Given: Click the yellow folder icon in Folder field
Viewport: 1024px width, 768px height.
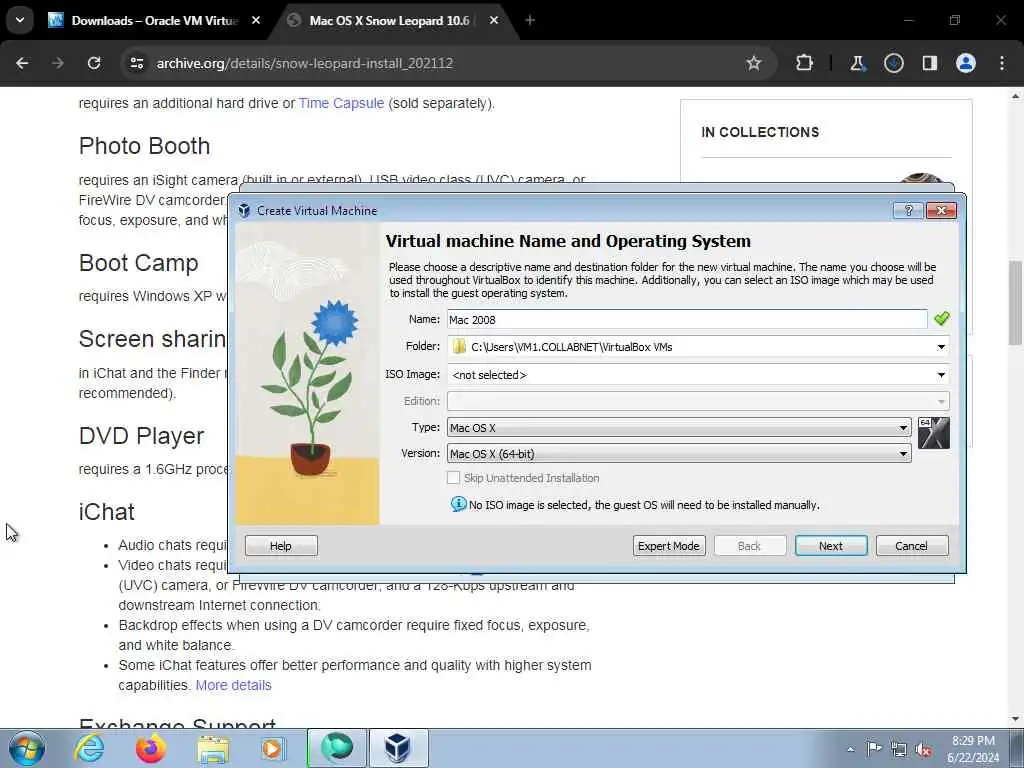Looking at the screenshot, I should coord(459,347).
